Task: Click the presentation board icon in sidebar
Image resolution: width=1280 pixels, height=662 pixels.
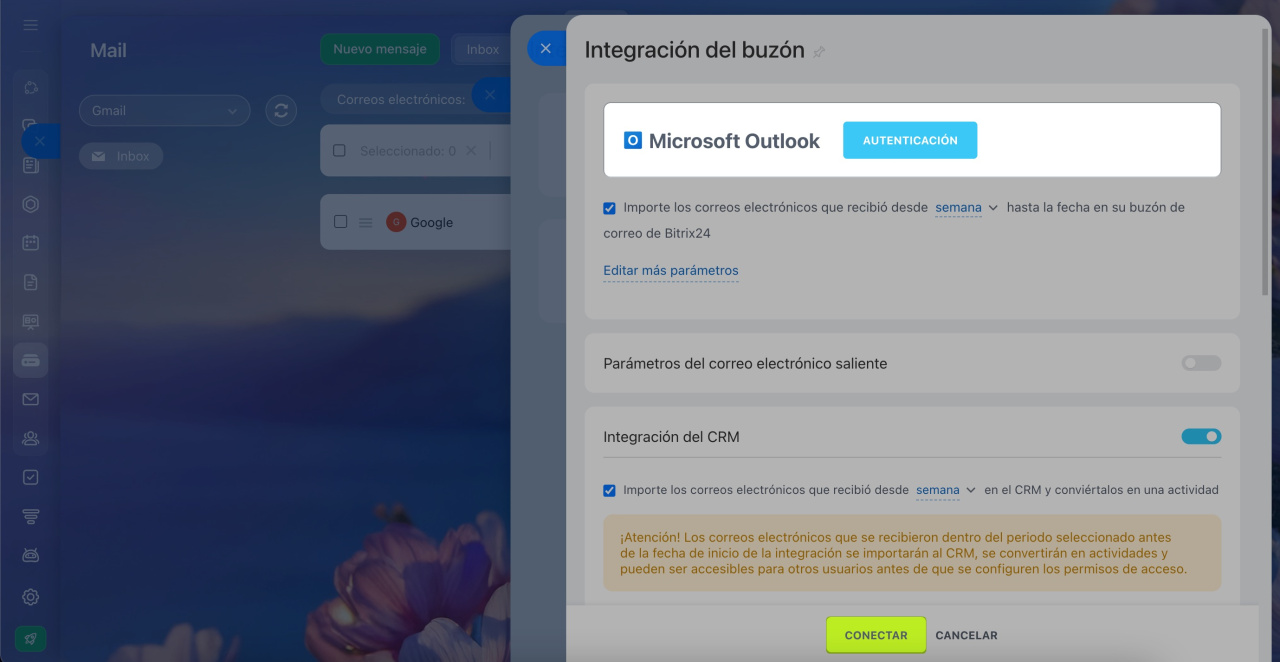Action: (x=30, y=321)
